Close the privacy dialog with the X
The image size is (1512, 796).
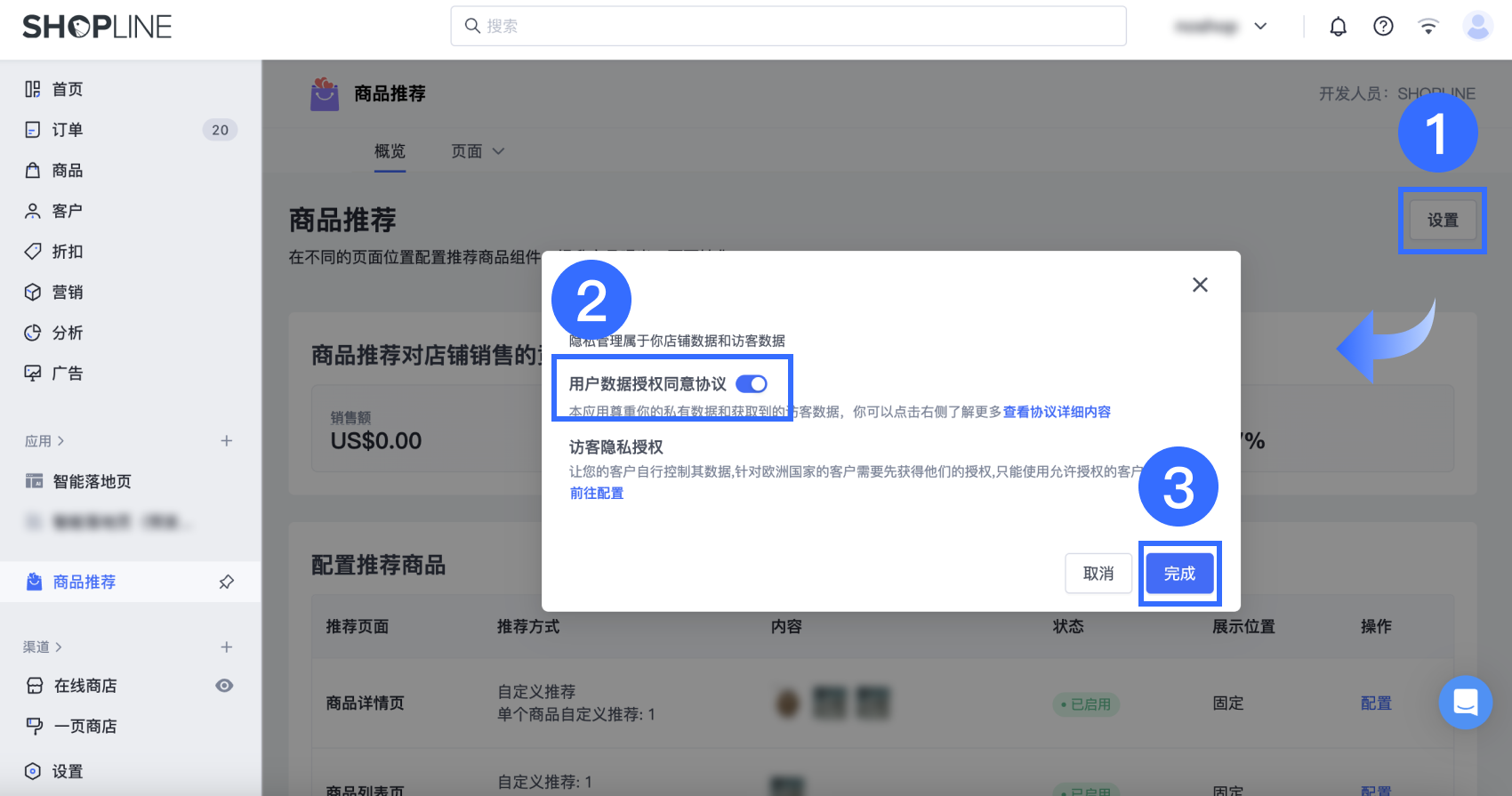tap(1200, 285)
